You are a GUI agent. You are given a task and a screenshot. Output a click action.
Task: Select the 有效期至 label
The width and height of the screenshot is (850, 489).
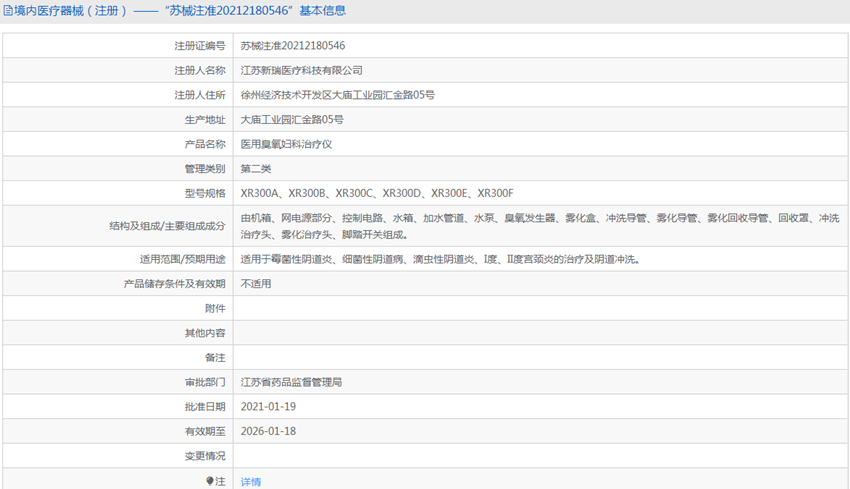205,432
